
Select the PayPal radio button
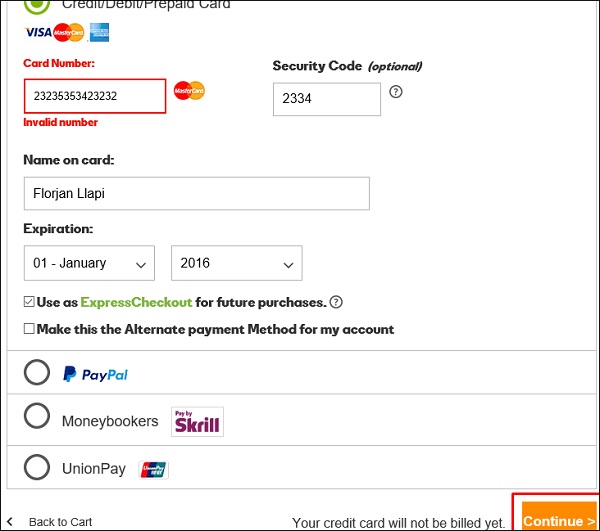(36, 373)
